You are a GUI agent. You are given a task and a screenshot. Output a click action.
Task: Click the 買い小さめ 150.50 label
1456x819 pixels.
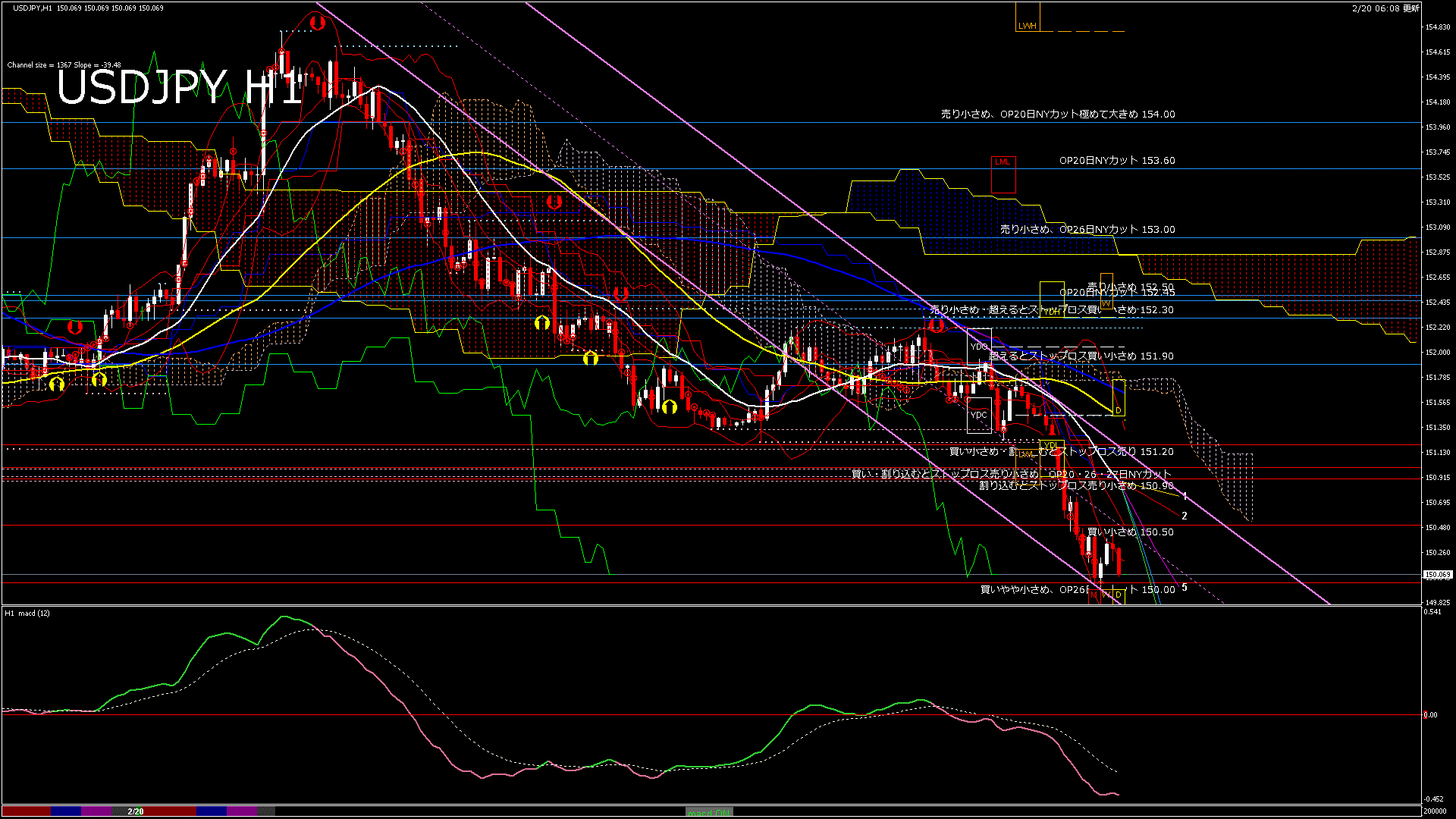pos(1130,532)
